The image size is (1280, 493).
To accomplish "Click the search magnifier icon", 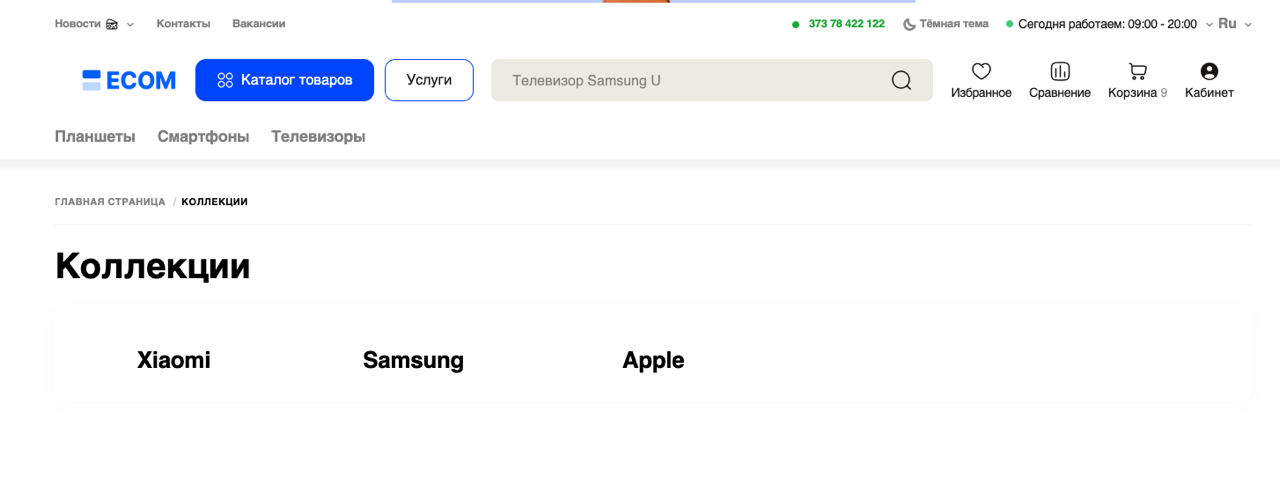I will coord(901,80).
